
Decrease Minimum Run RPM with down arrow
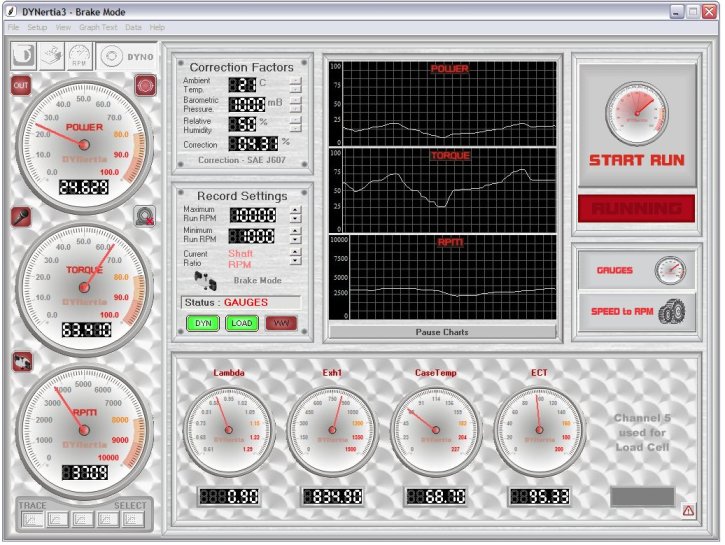[x=295, y=239]
